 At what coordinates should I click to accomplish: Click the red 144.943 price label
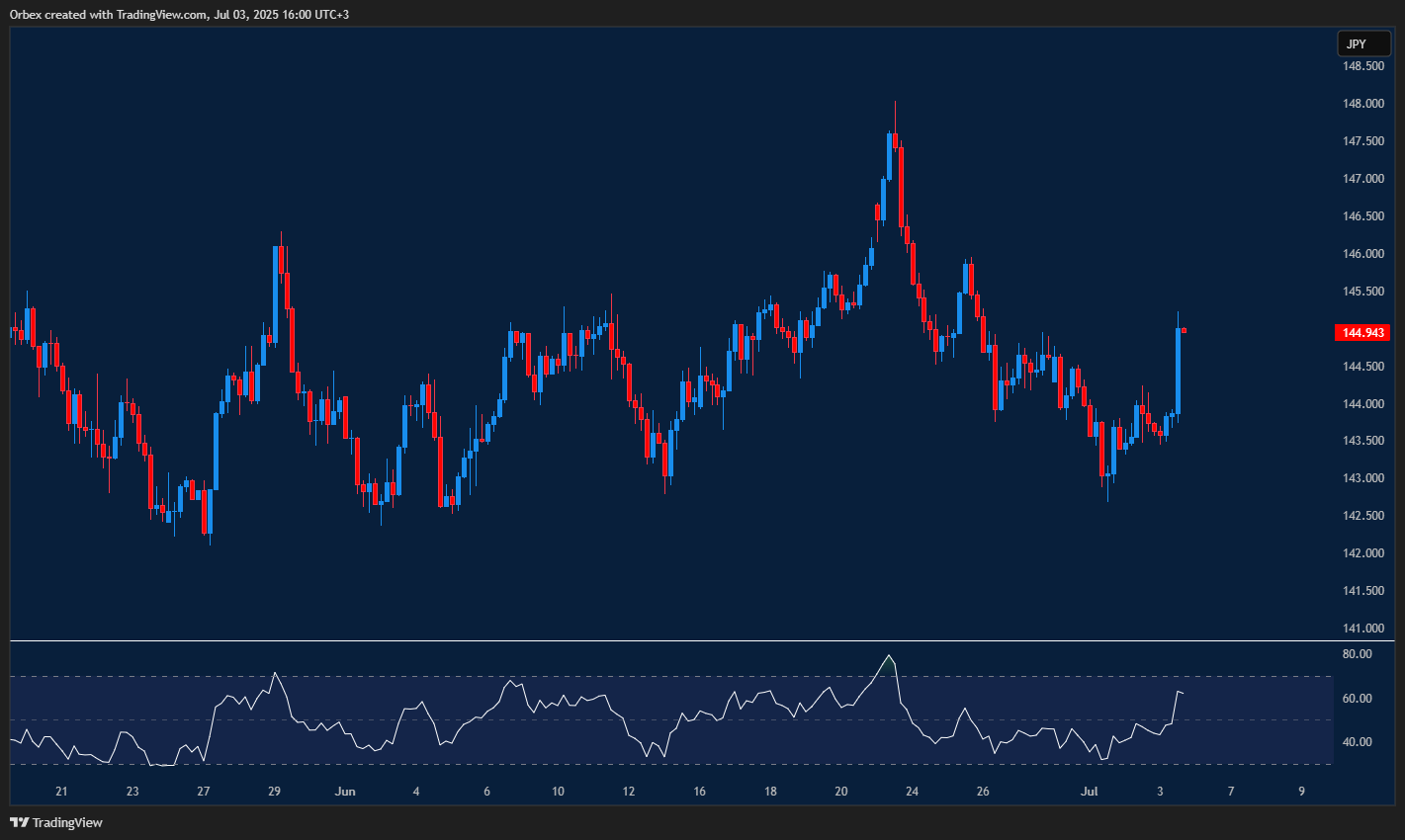click(1363, 332)
